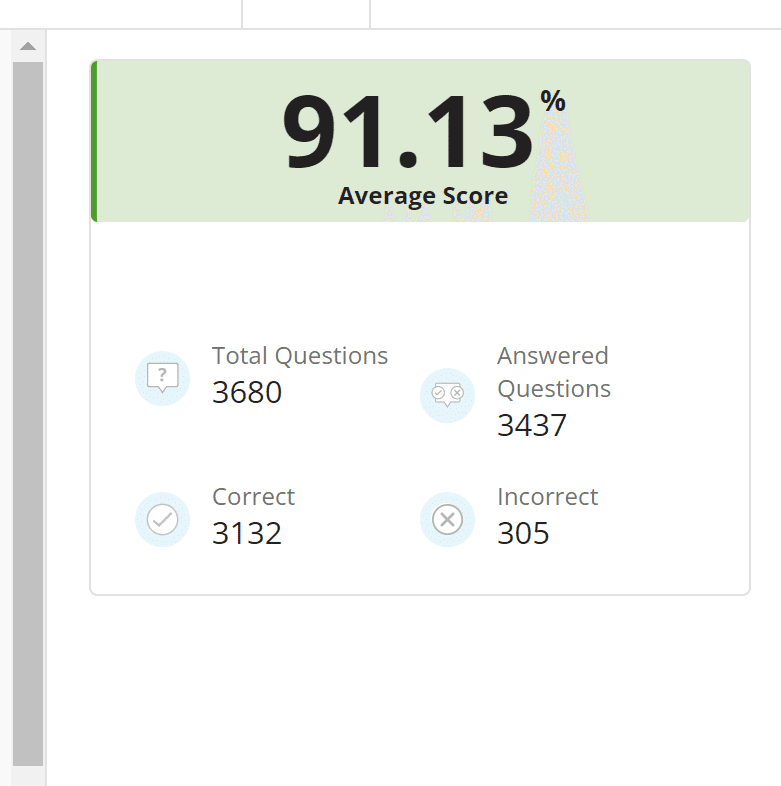
Task: Click the percent sign beside the score
Action: (553, 101)
